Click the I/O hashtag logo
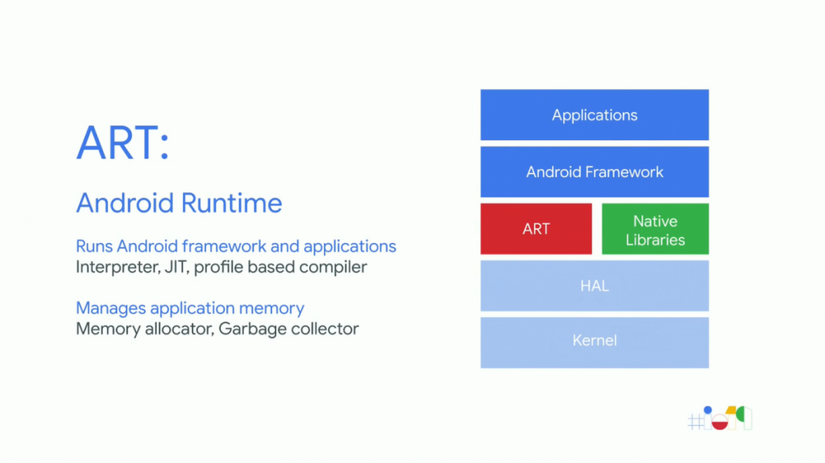This screenshot has width=825, height=463. (720, 418)
